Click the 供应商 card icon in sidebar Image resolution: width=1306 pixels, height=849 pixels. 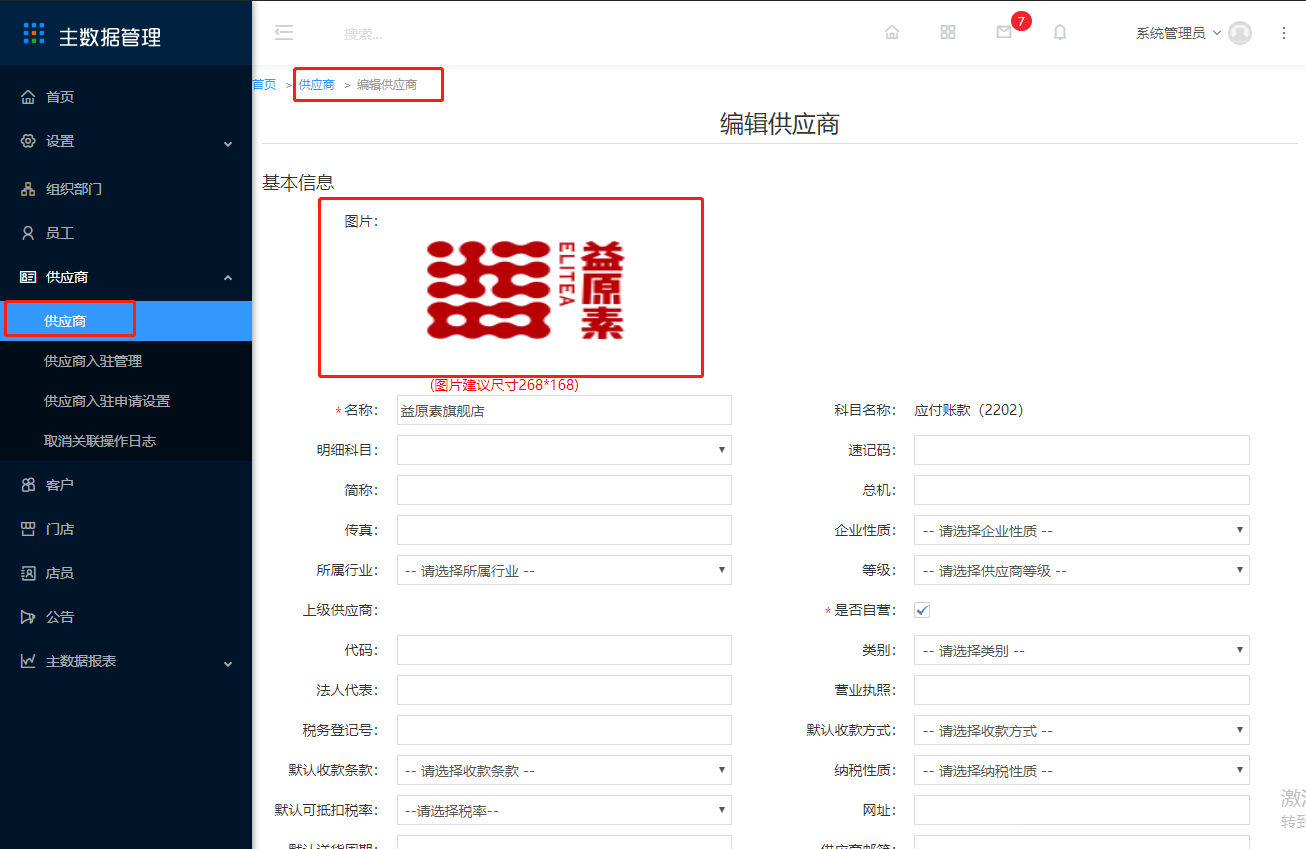point(28,277)
